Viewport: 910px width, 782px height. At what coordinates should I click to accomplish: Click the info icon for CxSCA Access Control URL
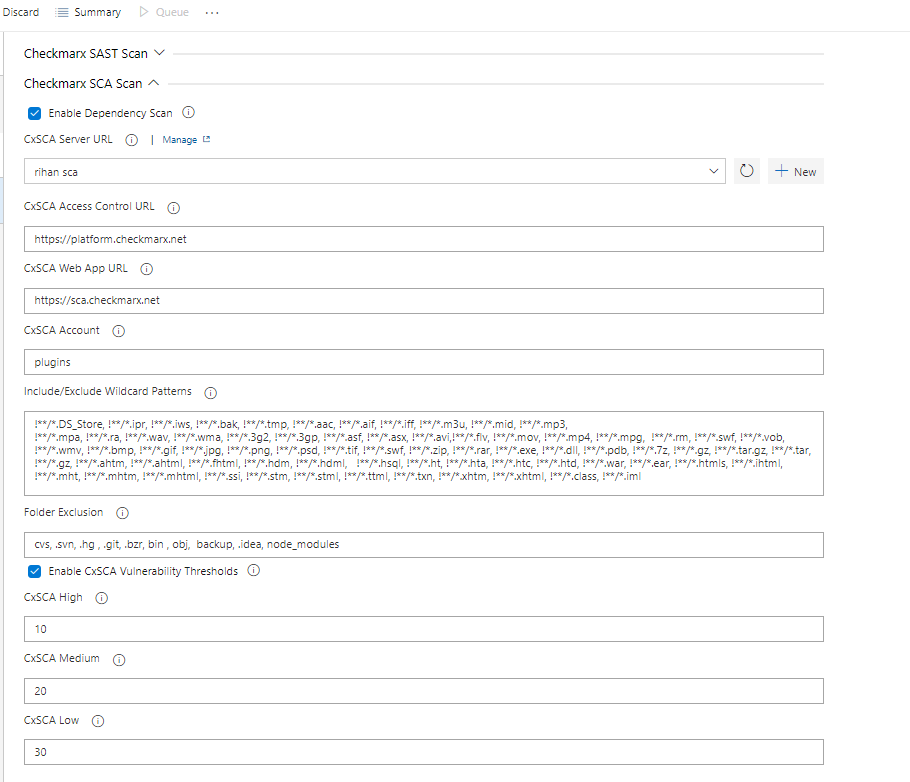pyautogui.click(x=173, y=207)
